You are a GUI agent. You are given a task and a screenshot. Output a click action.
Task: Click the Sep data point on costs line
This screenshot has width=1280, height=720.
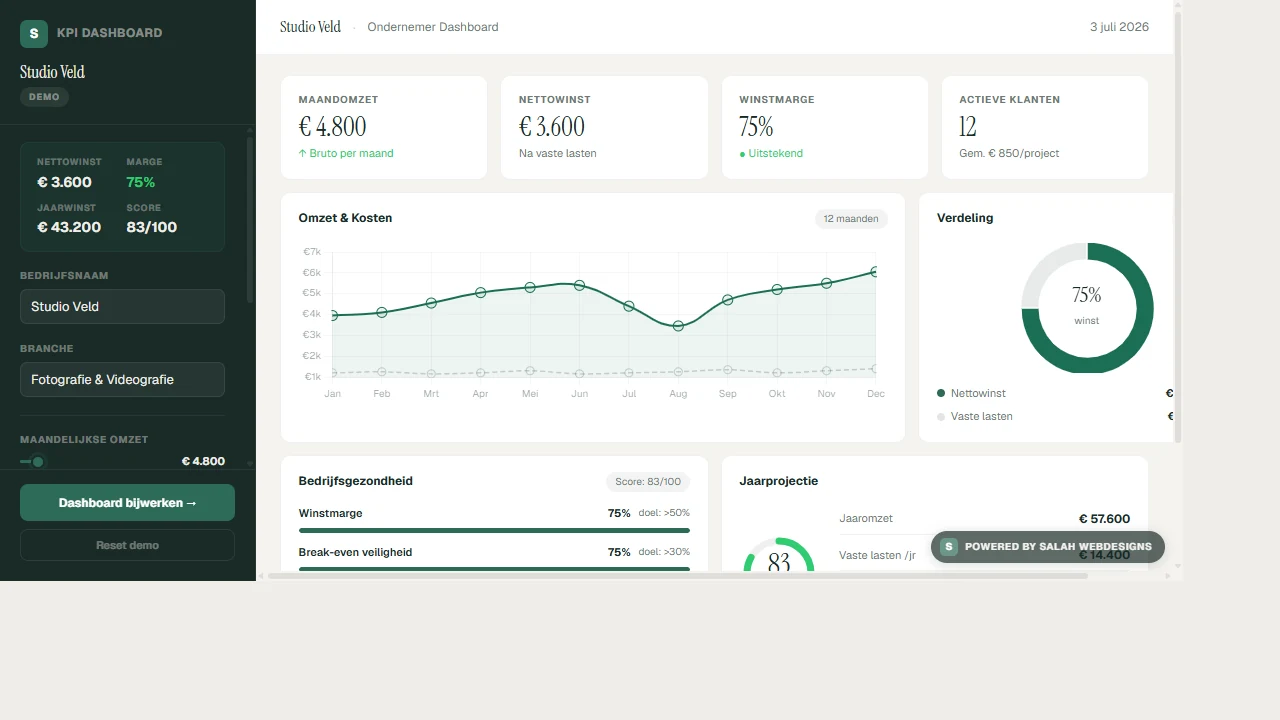(727, 369)
